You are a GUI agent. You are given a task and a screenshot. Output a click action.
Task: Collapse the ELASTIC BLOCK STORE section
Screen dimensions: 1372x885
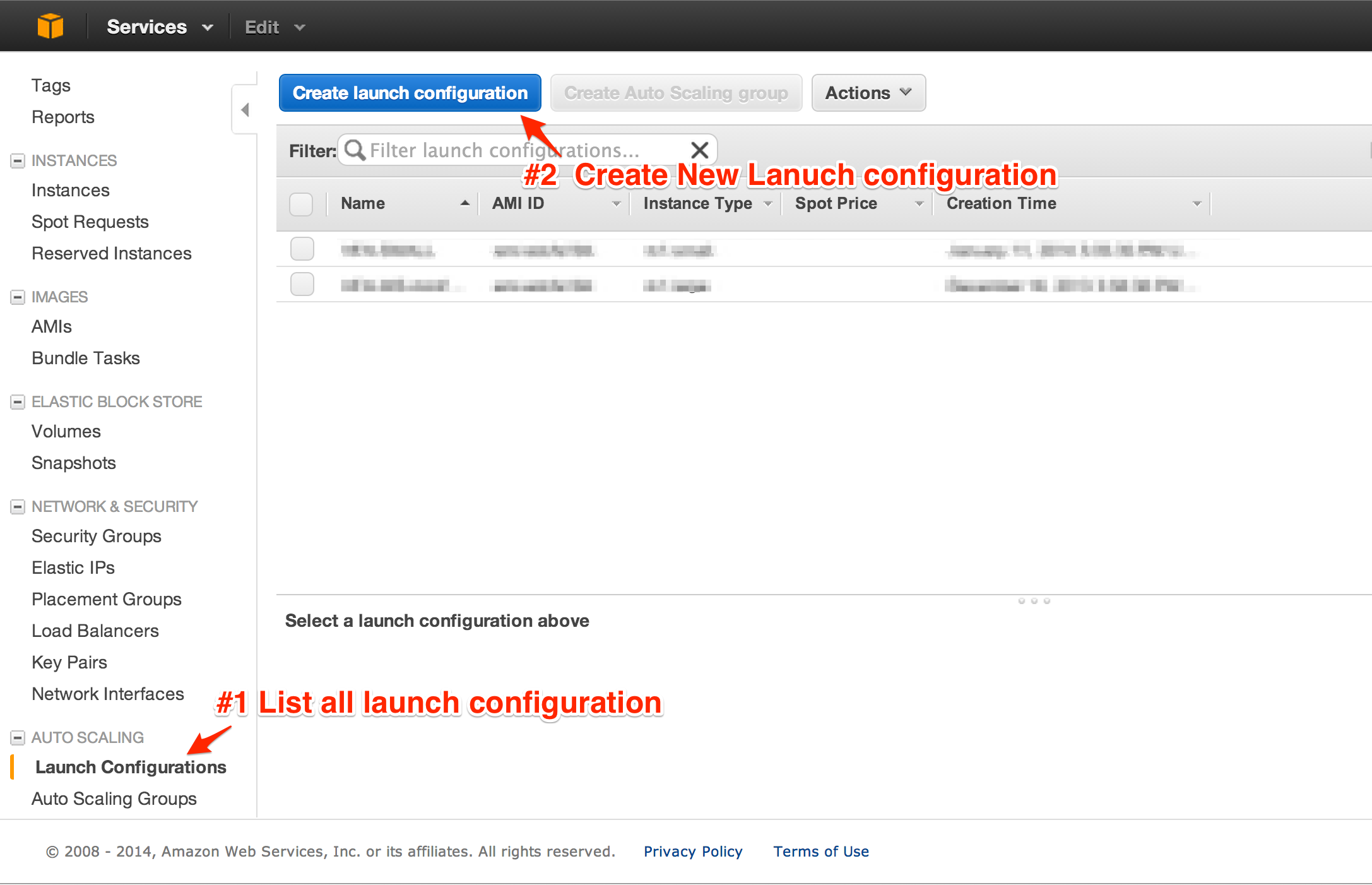(x=18, y=402)
